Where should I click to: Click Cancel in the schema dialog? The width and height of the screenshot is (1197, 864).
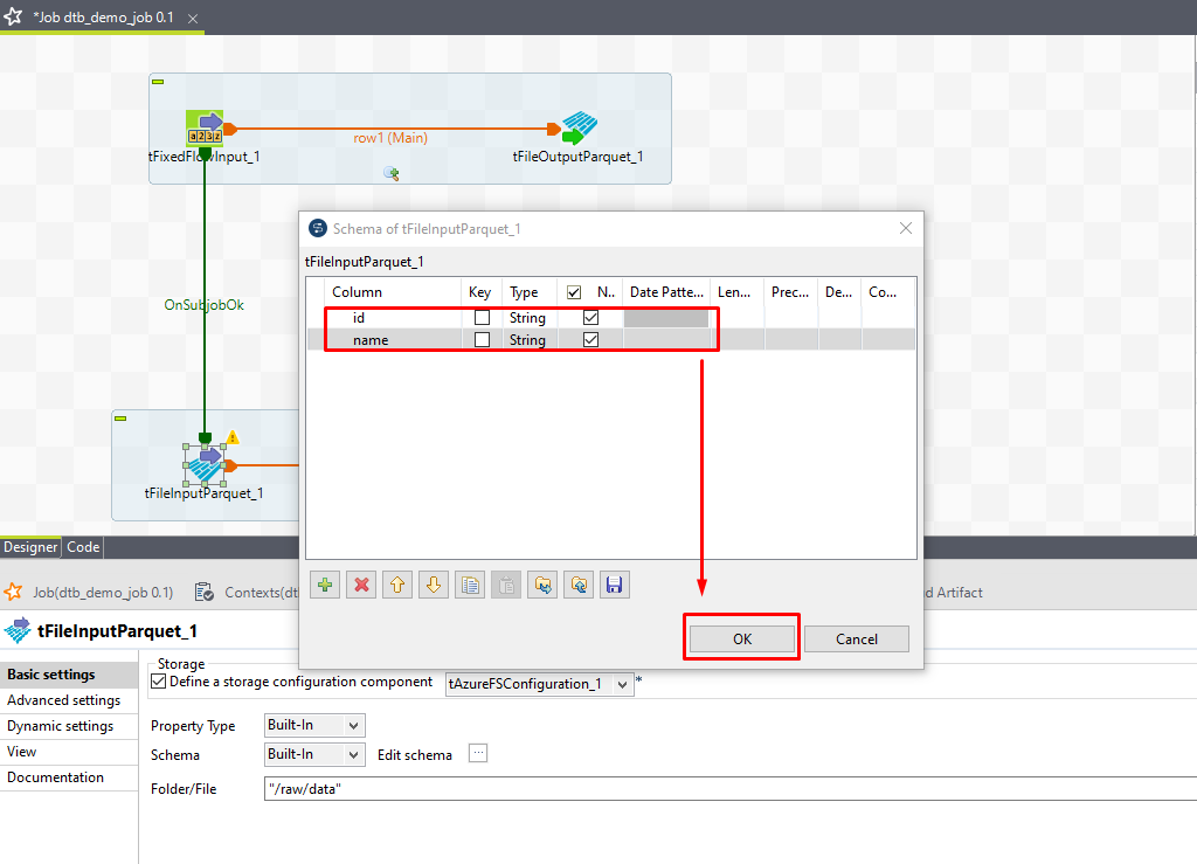(856, 639)
